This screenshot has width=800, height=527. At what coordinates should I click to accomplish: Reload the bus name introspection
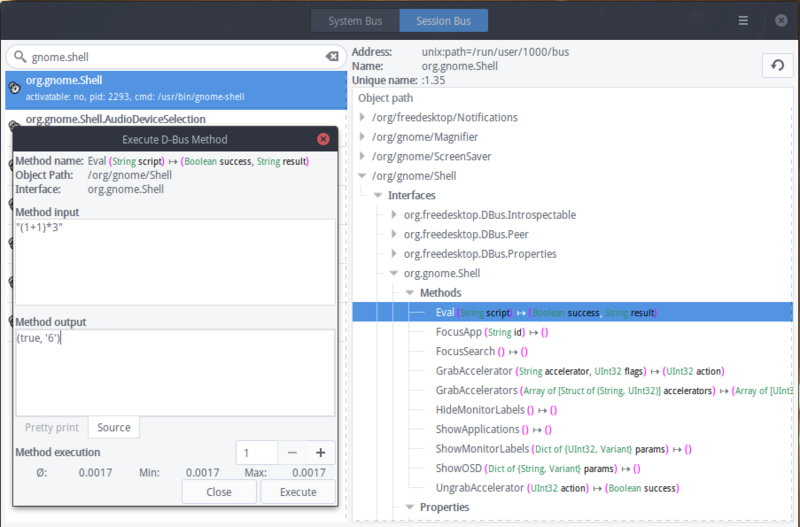[x=778, y=65]
